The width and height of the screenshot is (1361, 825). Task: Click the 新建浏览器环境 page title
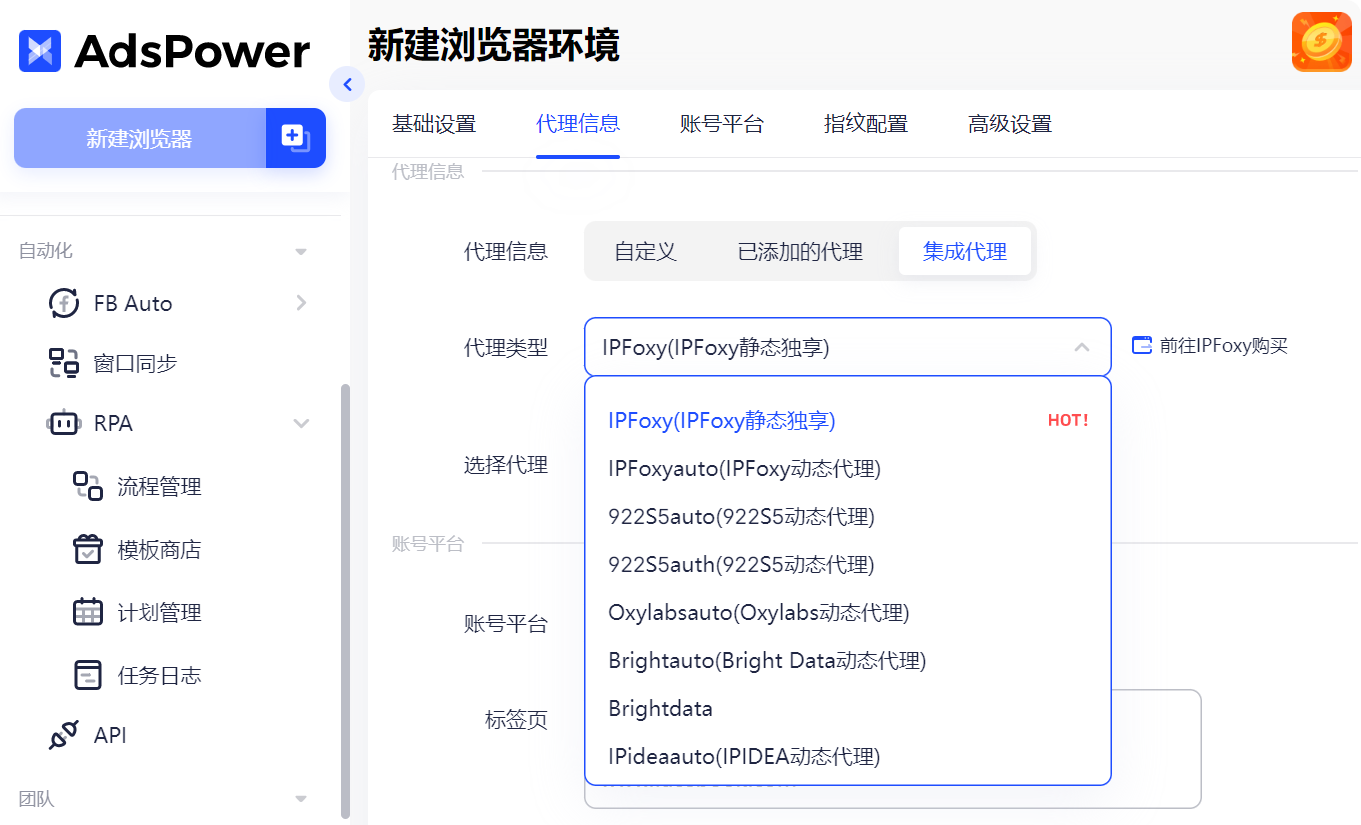click(494, 46)
